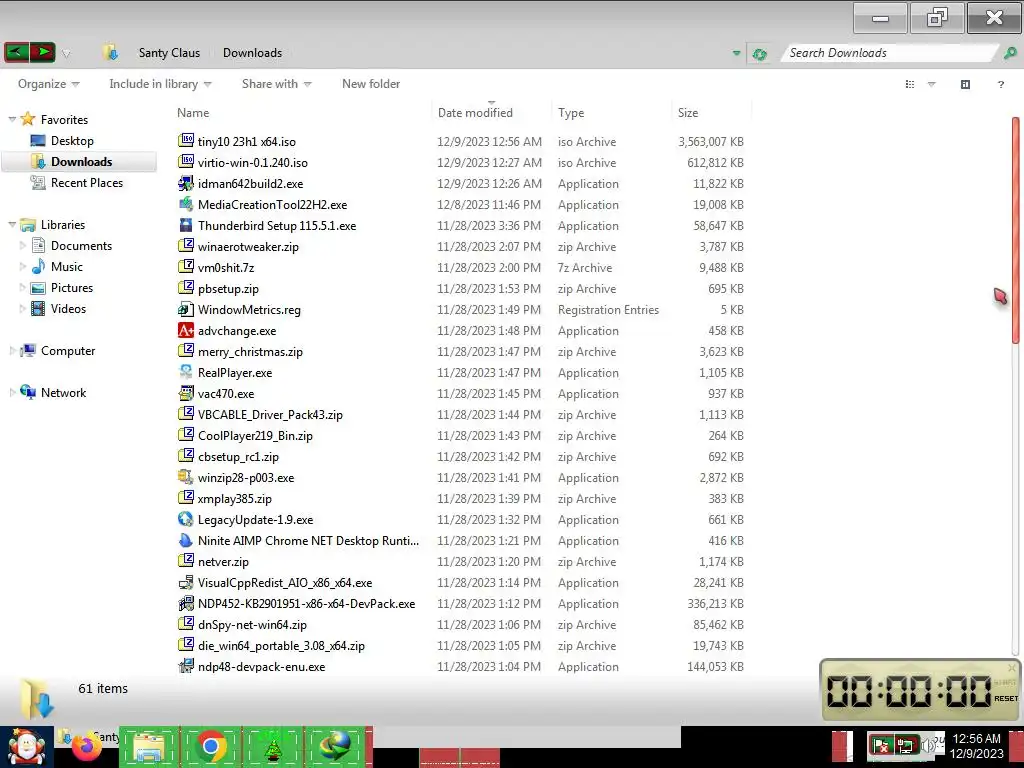Click the VisualCppRedist_AIO_x86_x64.exe icon
Screen dimensions: 1024x768
pyautogui.click(x=186, y=582)
